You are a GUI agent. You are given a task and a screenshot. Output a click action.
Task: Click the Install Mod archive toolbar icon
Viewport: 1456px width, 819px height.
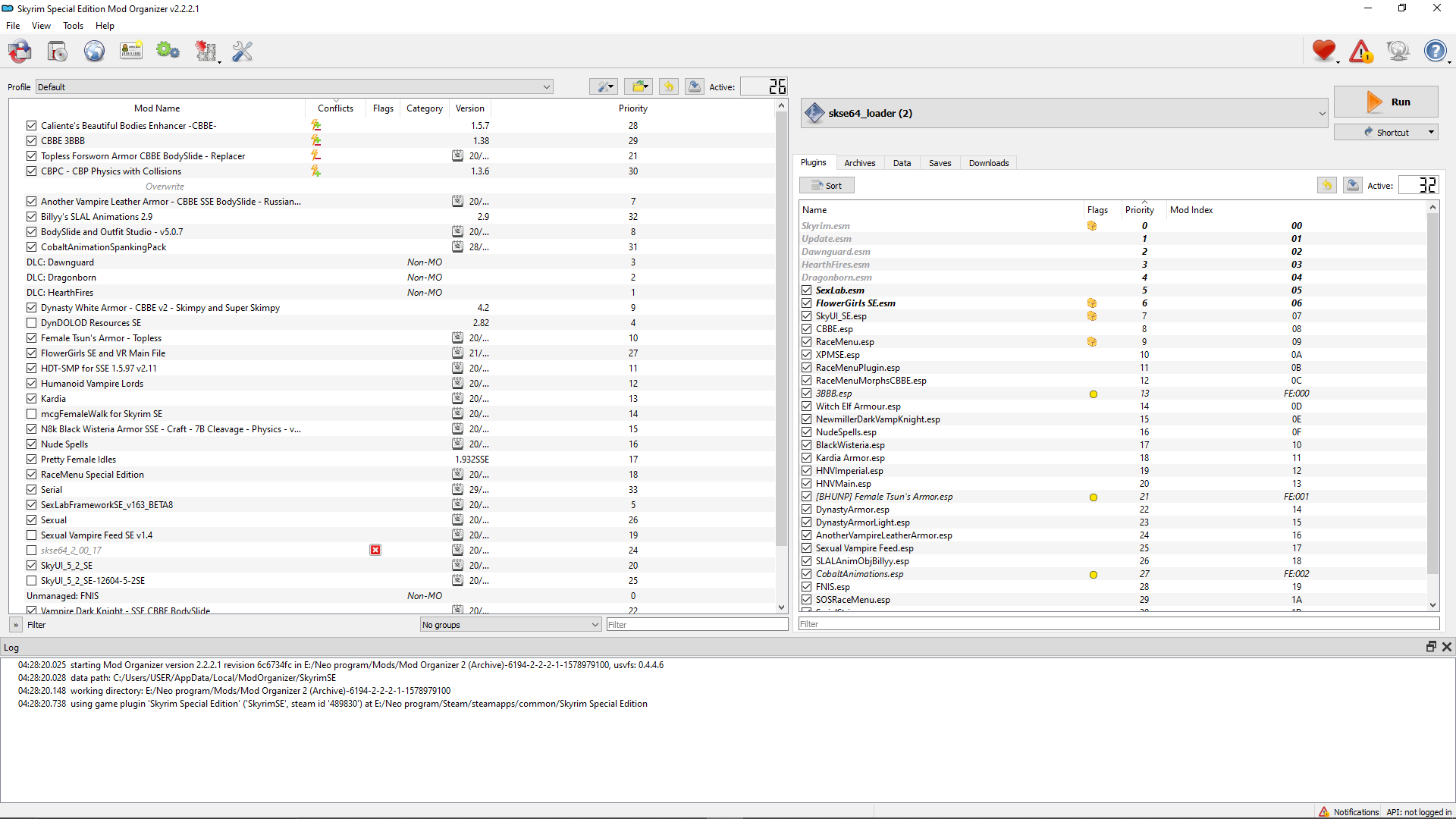point(58,52)
